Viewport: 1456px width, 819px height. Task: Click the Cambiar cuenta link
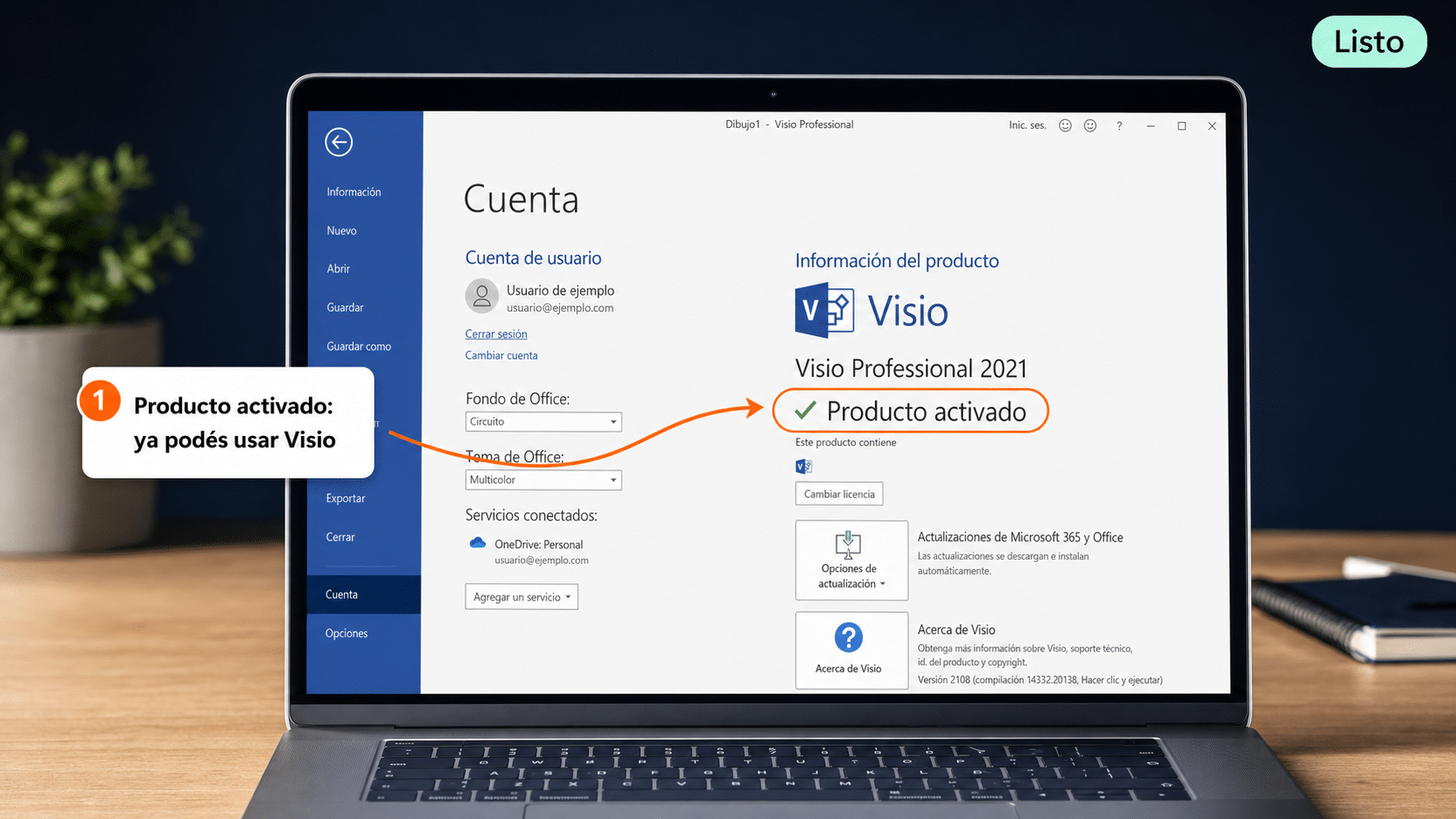pyautogui.click(x=502, y=355)
